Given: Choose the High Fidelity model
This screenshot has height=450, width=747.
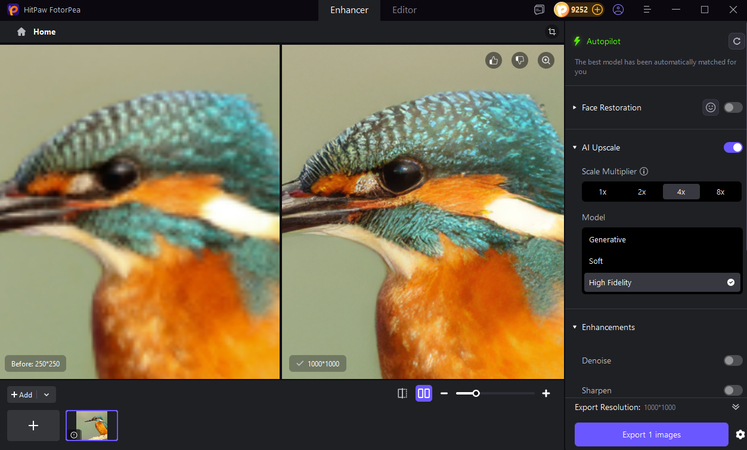Looking at the screenshot, I should (662, 282).
